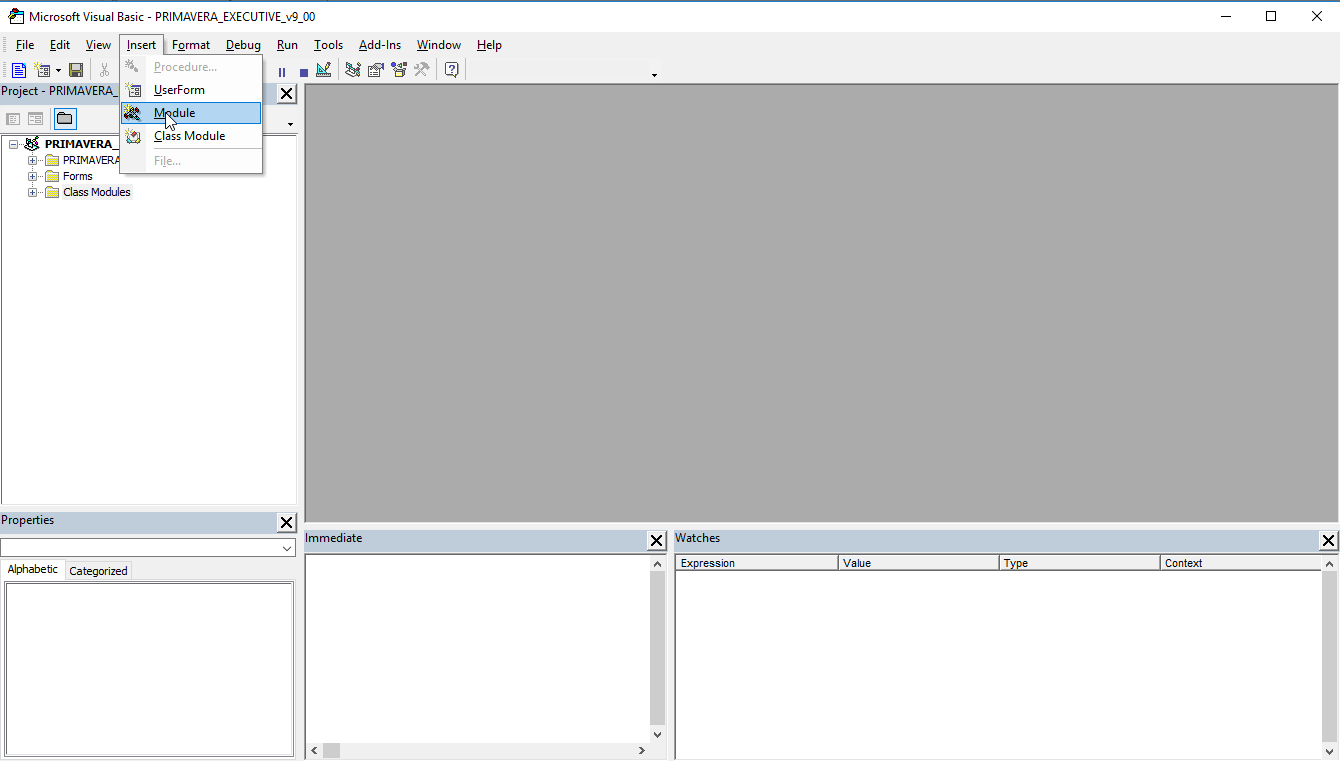This screenshot has width=1340, height=761.
Task: Click the View Object button in Project pane
Action: pos(36,119)
